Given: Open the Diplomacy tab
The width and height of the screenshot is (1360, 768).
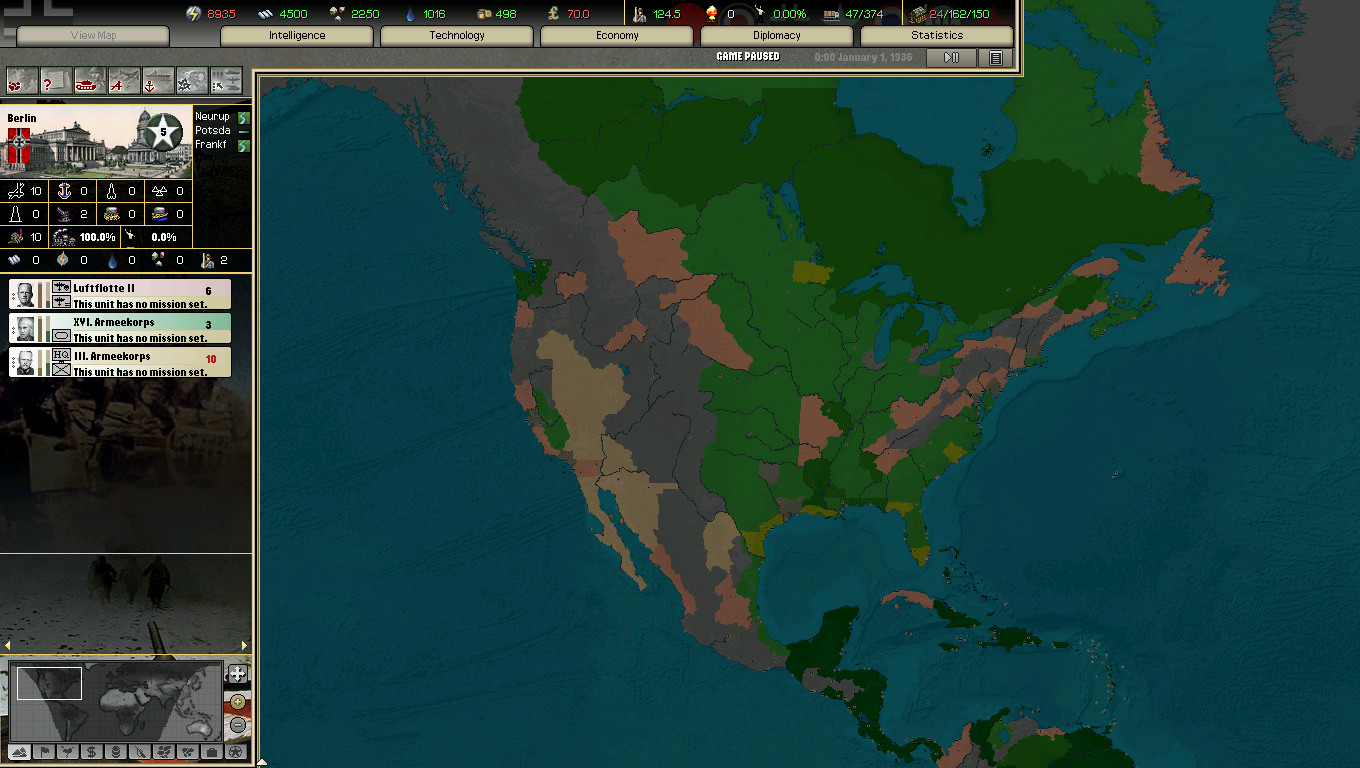Looking at the screenshot, I should [x=777, y=36].
